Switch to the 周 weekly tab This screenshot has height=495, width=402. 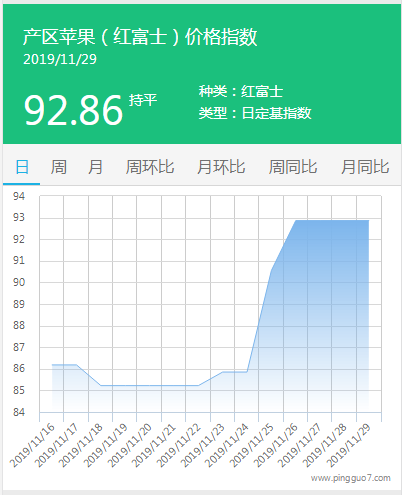point(59,167)
